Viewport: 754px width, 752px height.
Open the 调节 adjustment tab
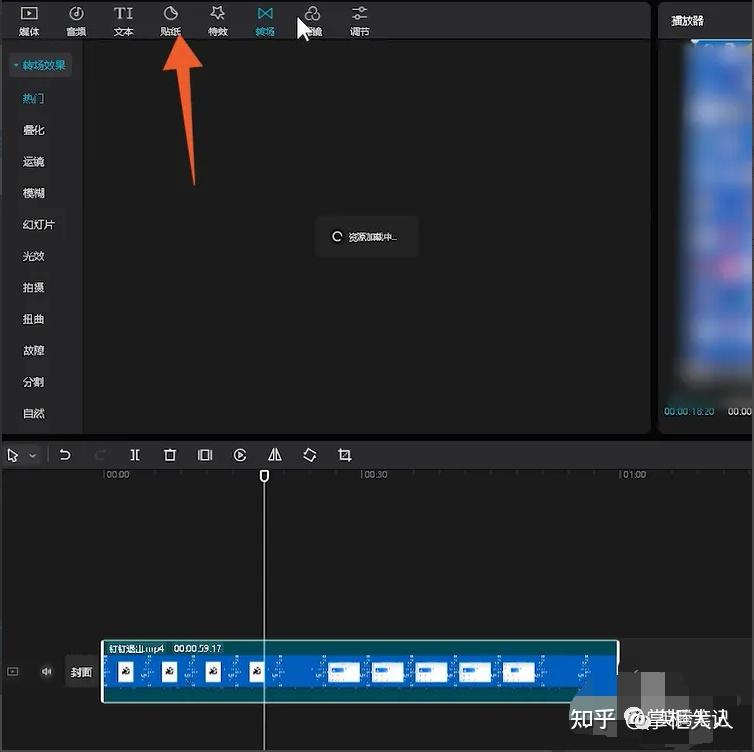click(x=359, y=21)
